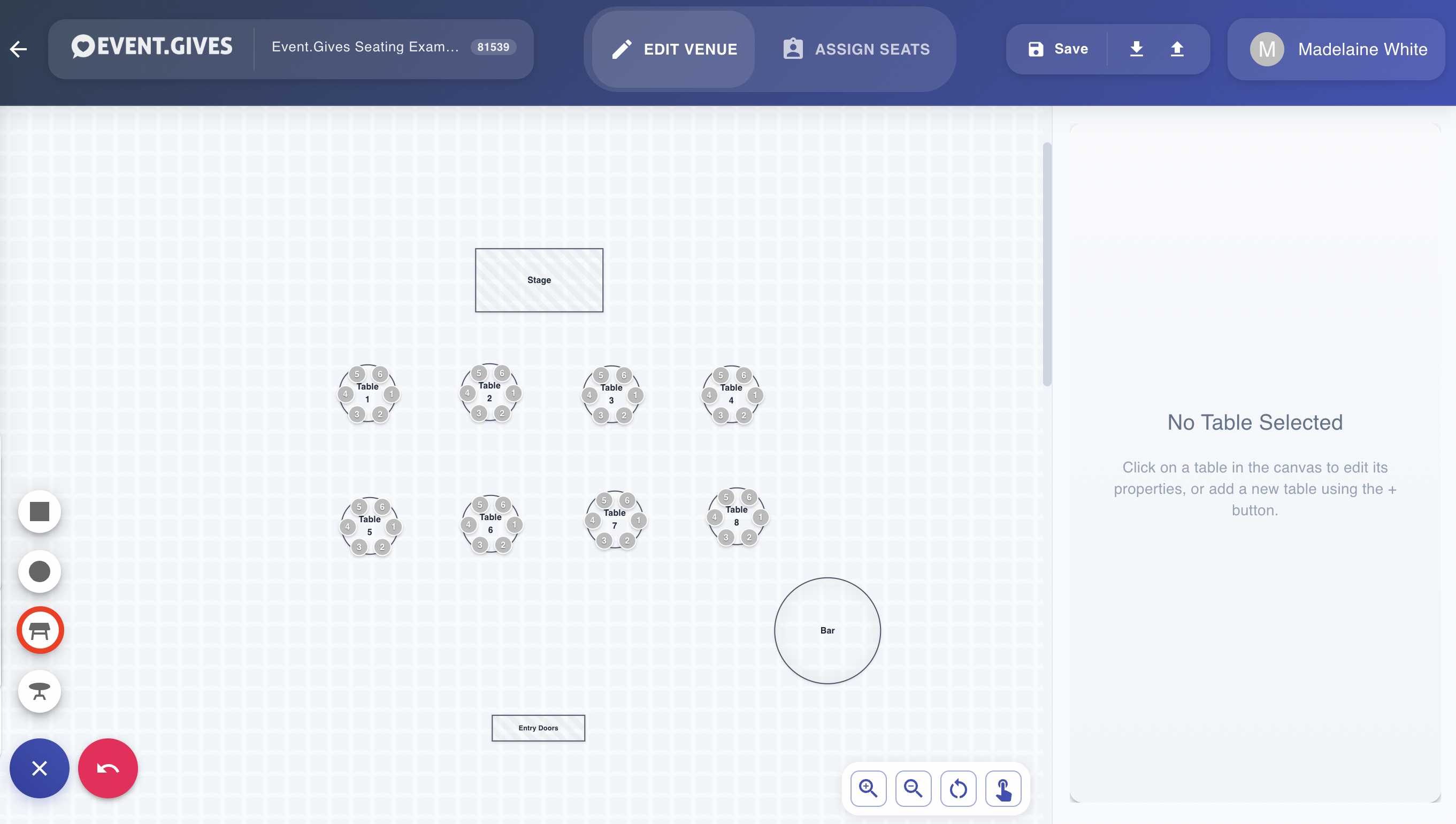Screen dimensions: 1456x824
Task: Click seat 4 of Table 3
Action: click(589, 395)
